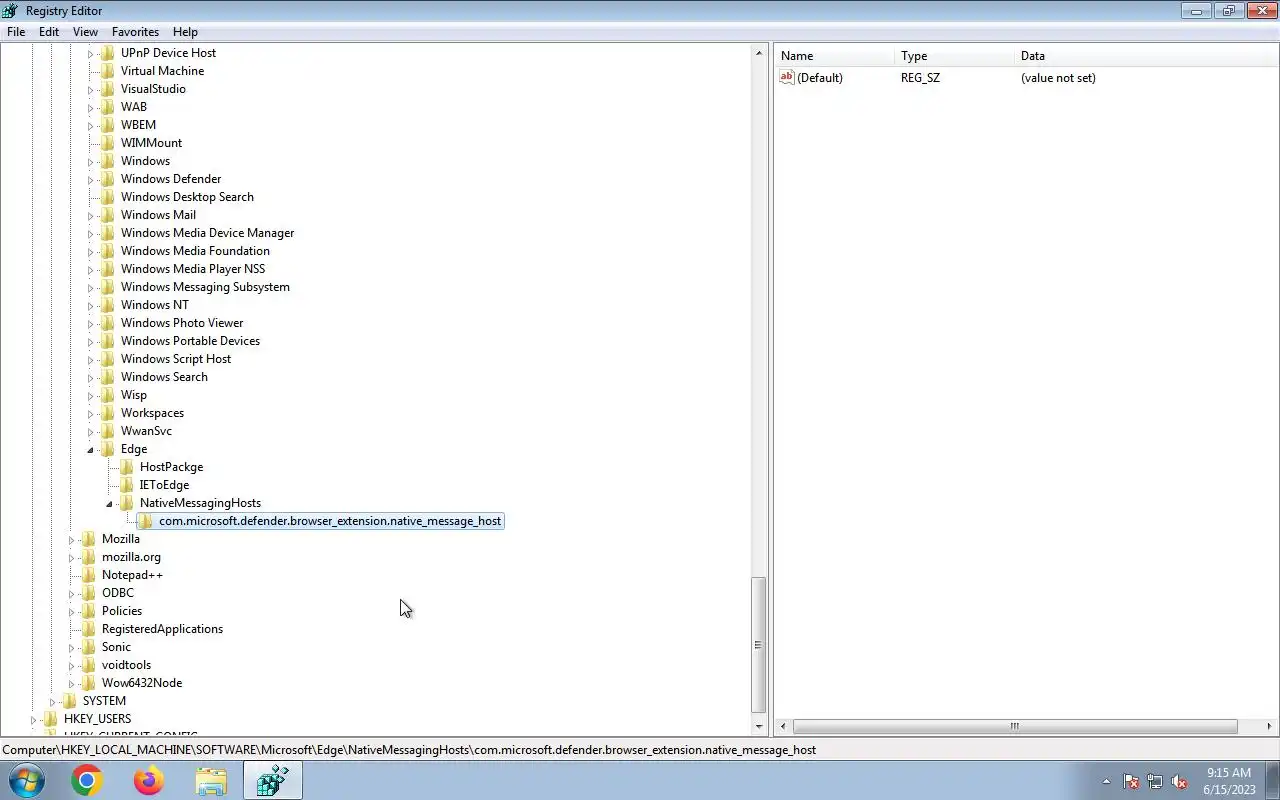Select the Windows Media Foundation key
Screen dimensions: 1280x800
195,251
